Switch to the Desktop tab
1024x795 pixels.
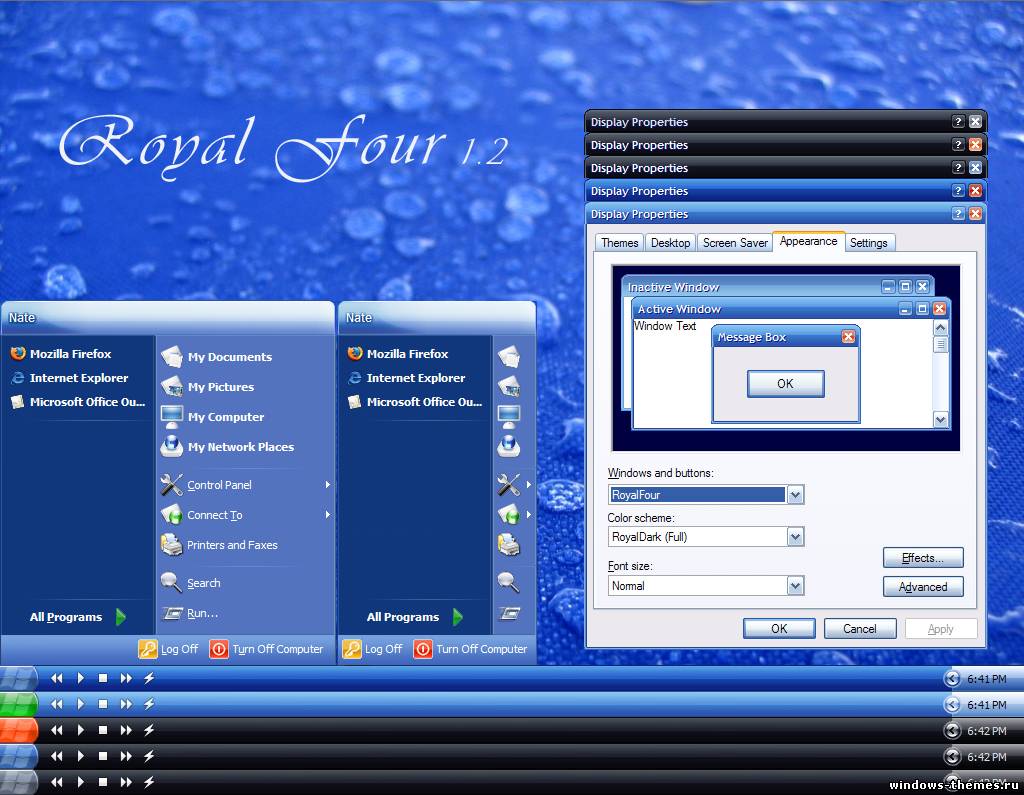point(670,243)
